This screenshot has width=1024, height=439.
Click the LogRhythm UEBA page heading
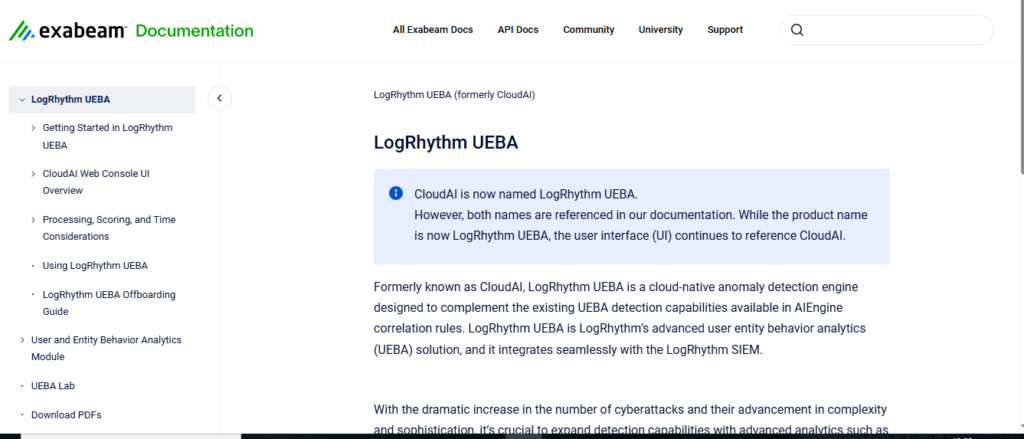coord(445,142)
